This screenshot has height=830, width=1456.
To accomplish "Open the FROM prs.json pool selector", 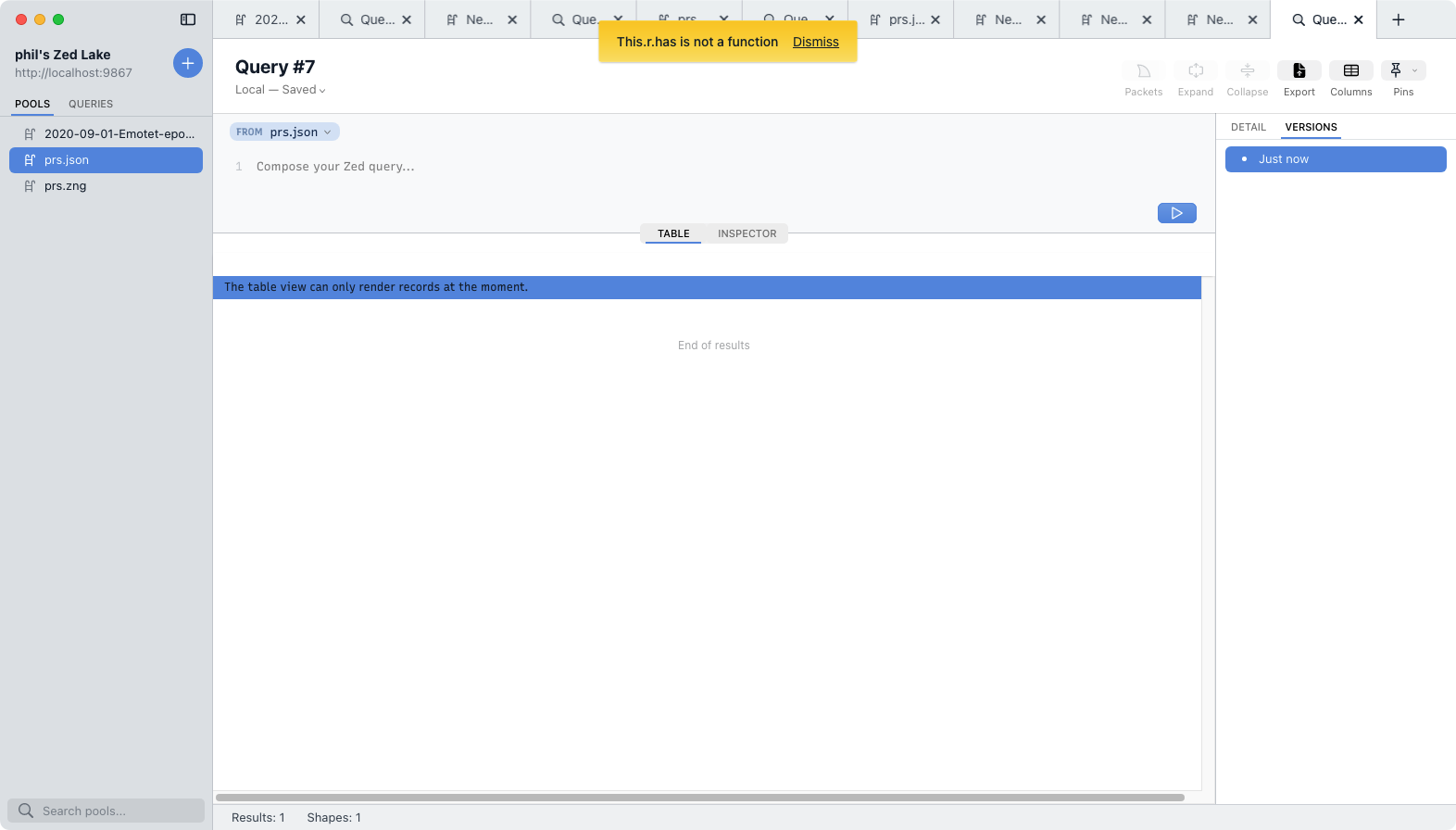I will tap(284, 132).
